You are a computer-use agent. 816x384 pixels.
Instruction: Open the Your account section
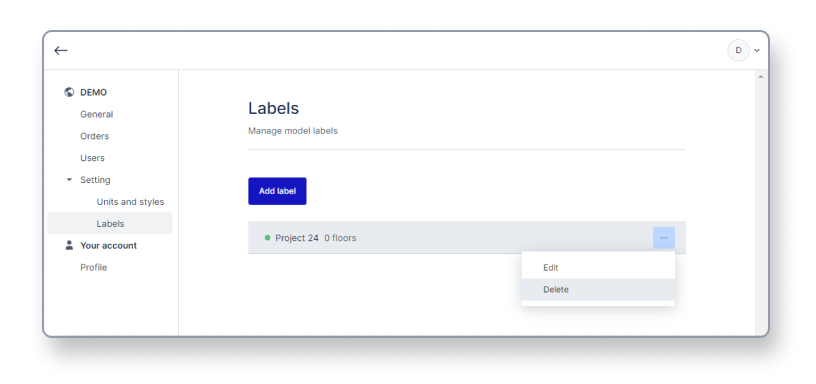(x=108, y=245)
